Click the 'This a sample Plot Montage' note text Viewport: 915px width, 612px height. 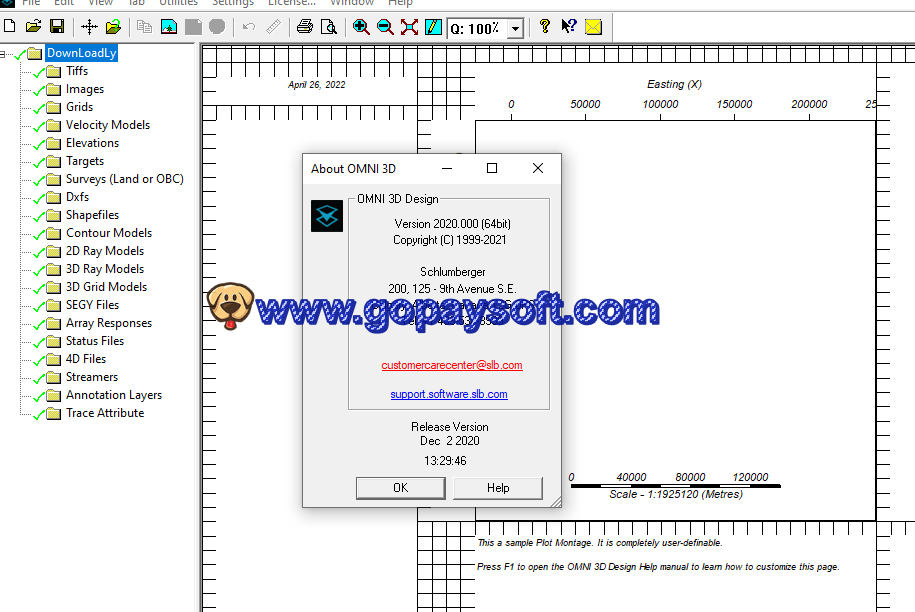[x=600, y=543]
